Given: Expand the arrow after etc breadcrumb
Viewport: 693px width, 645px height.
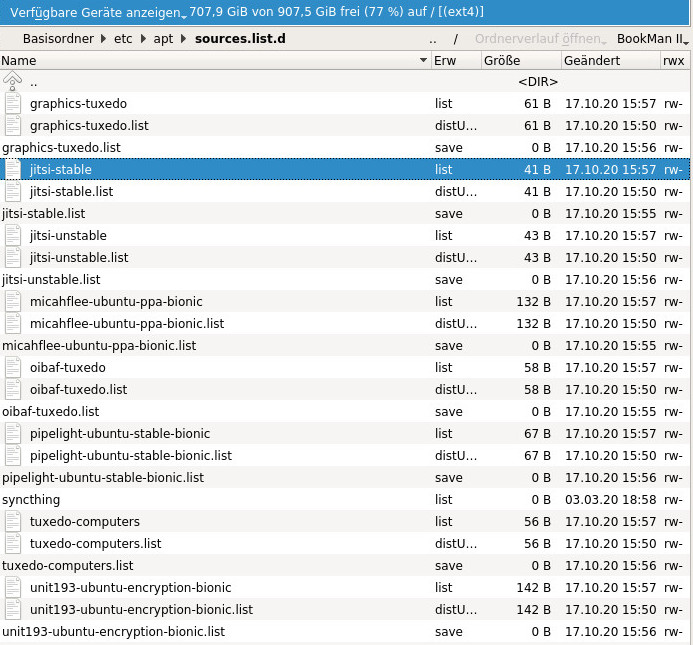Looking at the screenshot, I should pyautogui.click(x=143, y=39).
